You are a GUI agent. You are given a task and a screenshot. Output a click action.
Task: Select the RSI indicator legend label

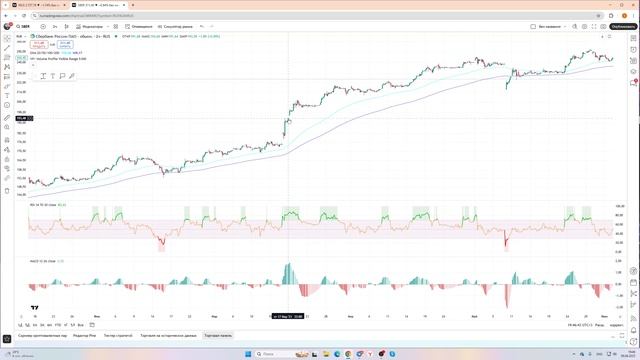click(x=43, y=205)
